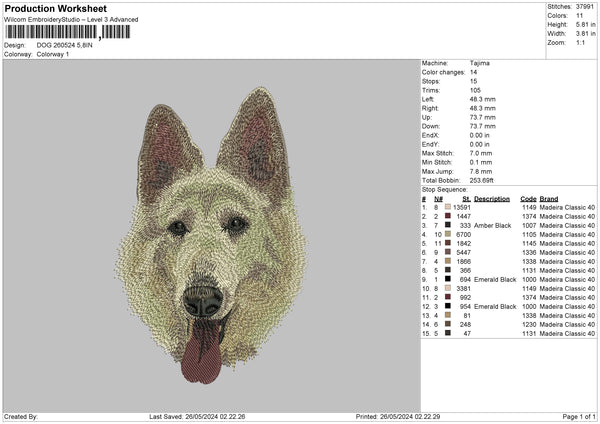Viewport: 600px width, 424px height.
Task: Select the stop 1 beige color swatch
Action: point(447,207)
